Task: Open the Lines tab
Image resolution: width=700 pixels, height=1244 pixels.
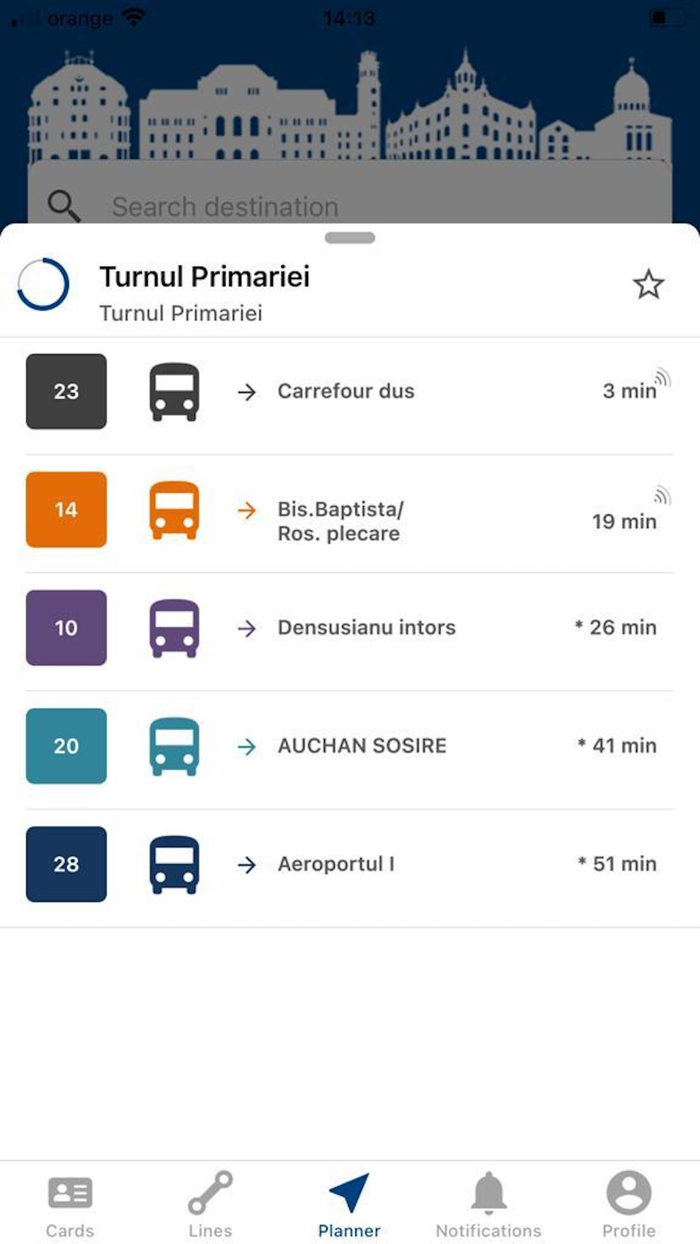Action: click(209, 1197)
